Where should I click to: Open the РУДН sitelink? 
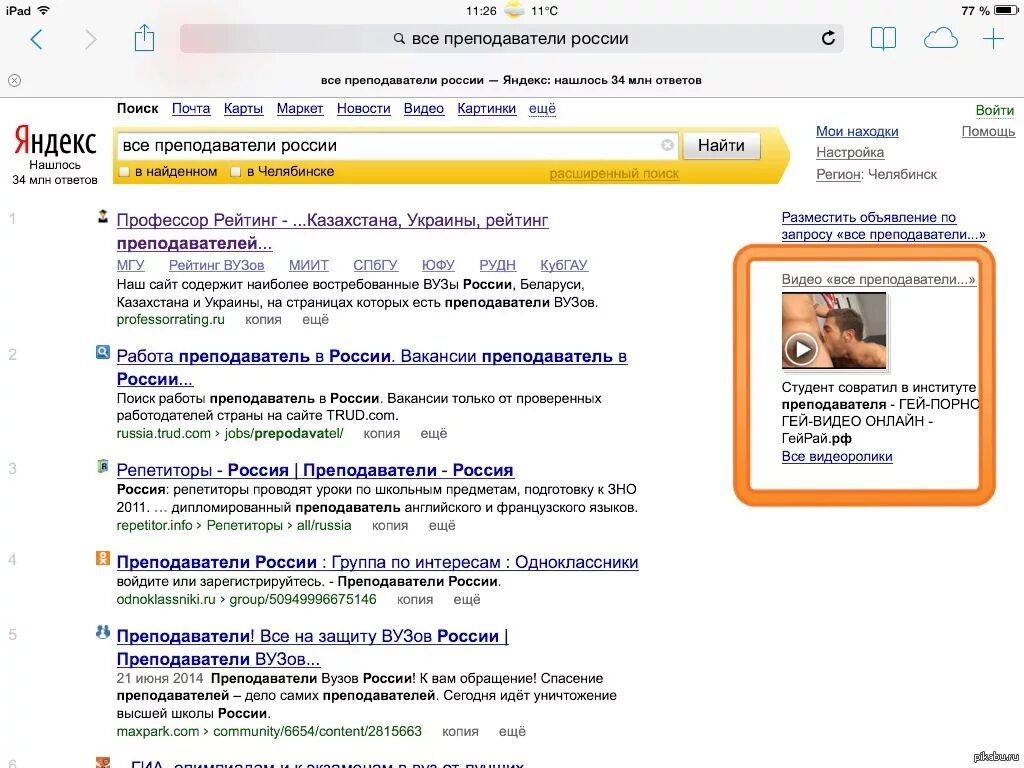(x=497, y=265)
